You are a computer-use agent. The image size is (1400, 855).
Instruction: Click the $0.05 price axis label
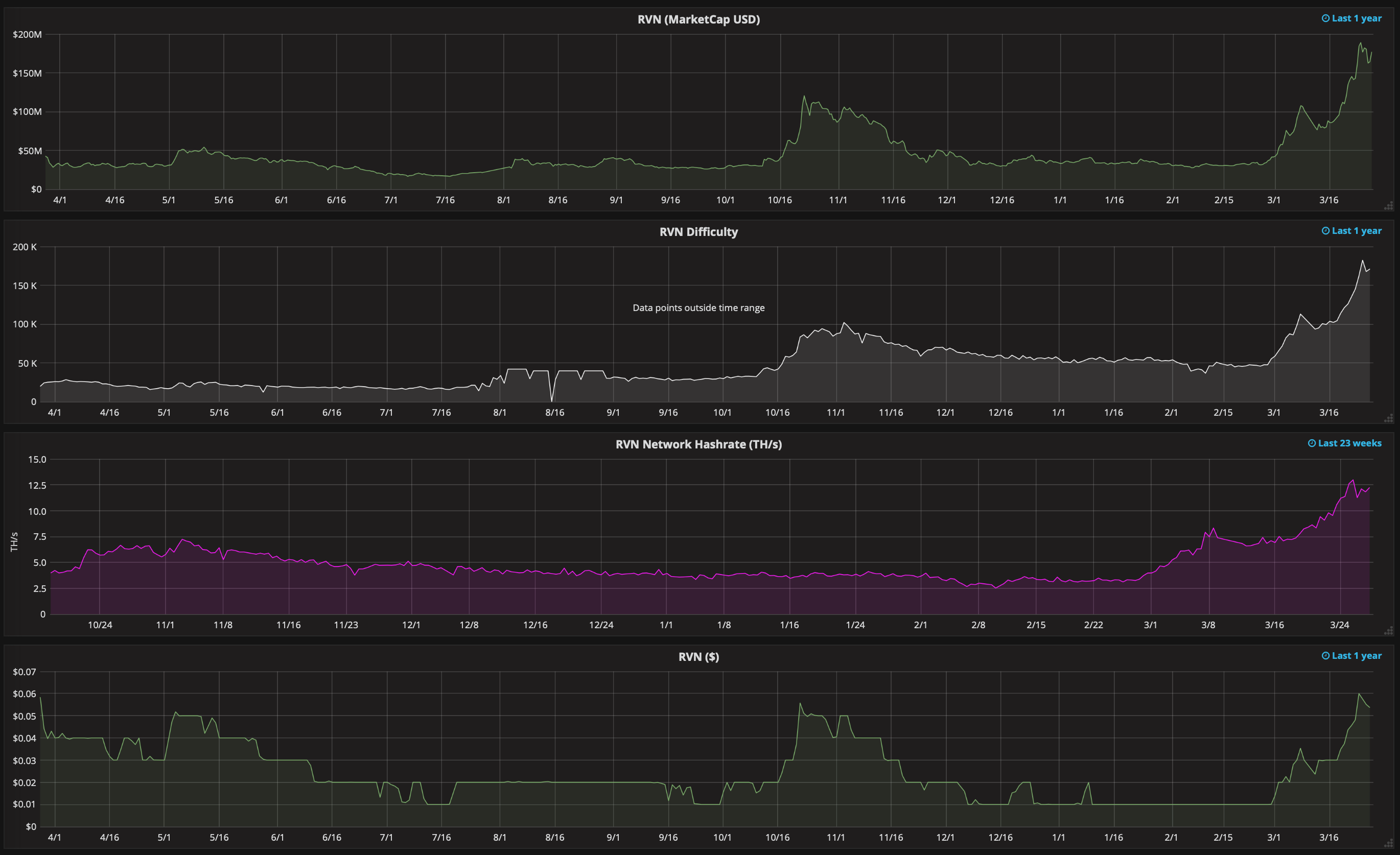coord(25,717)
